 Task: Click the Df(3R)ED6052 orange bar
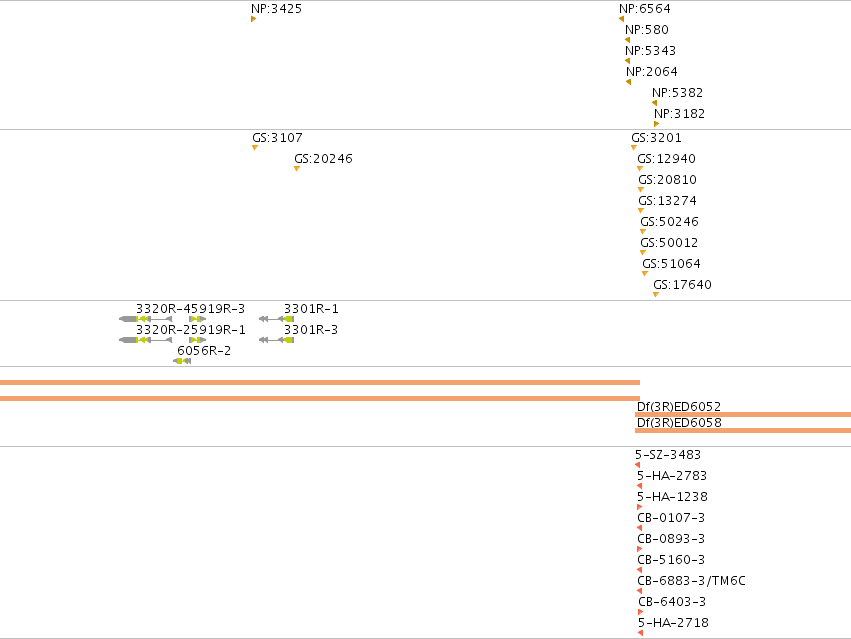pos(743,415)
